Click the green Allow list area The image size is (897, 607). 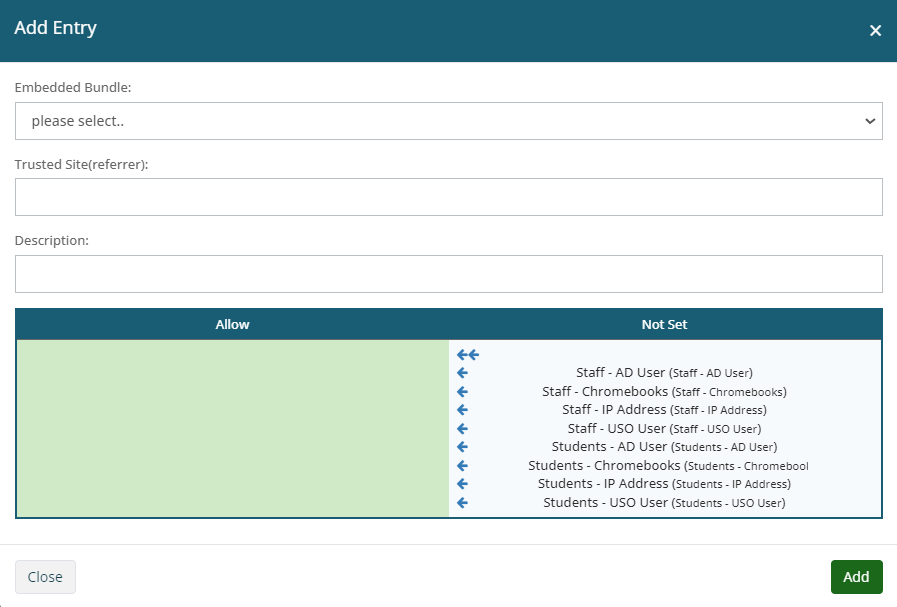tap(232, 428)
